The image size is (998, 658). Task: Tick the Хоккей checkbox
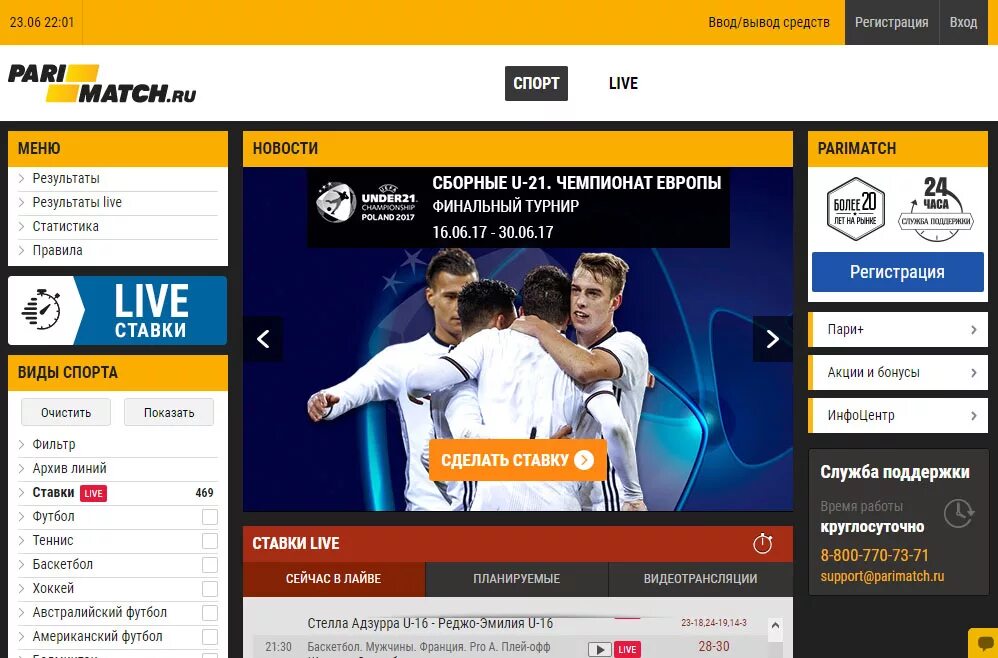(209, 589)
